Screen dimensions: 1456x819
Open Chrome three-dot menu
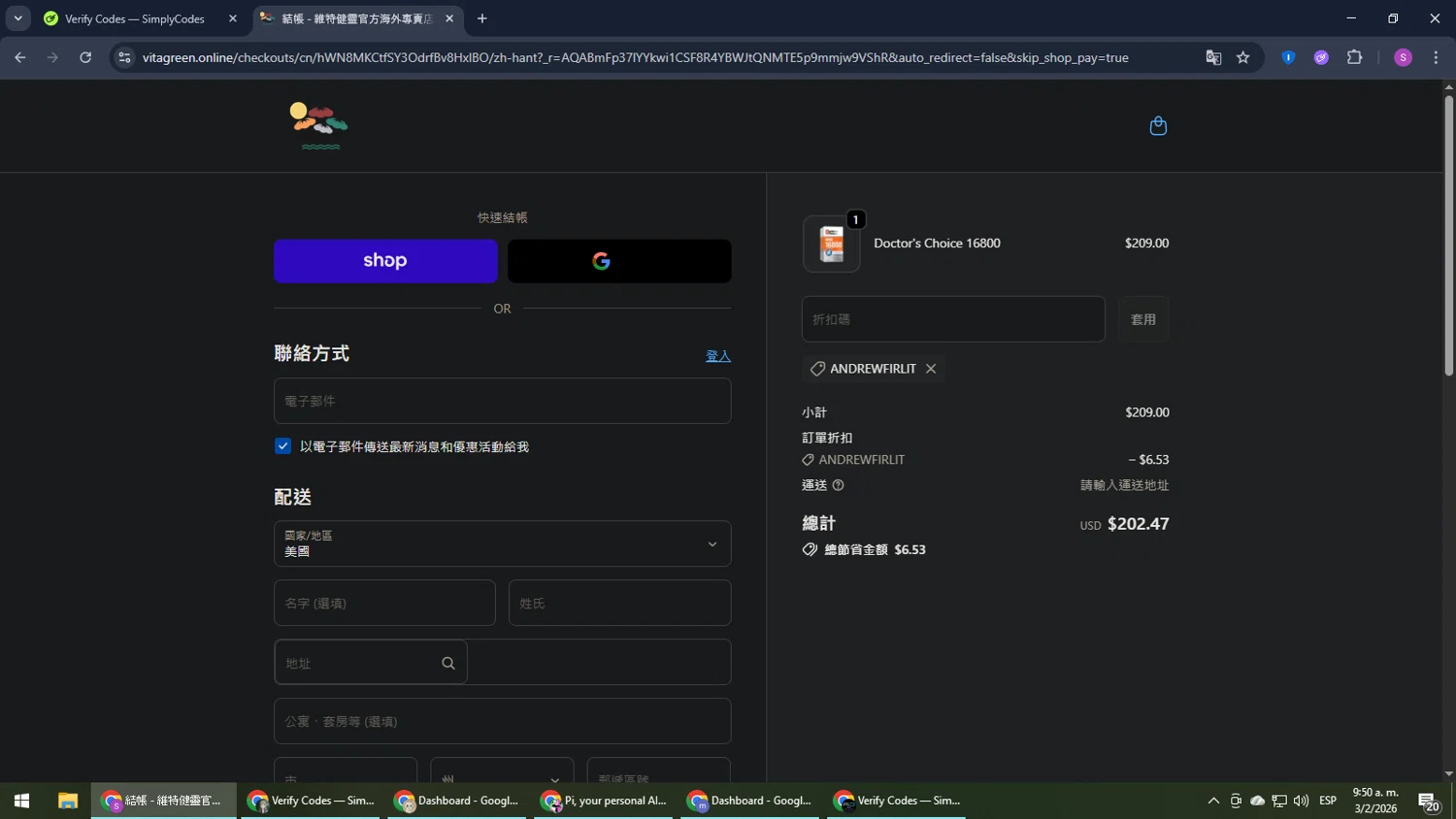point(1436,57)
